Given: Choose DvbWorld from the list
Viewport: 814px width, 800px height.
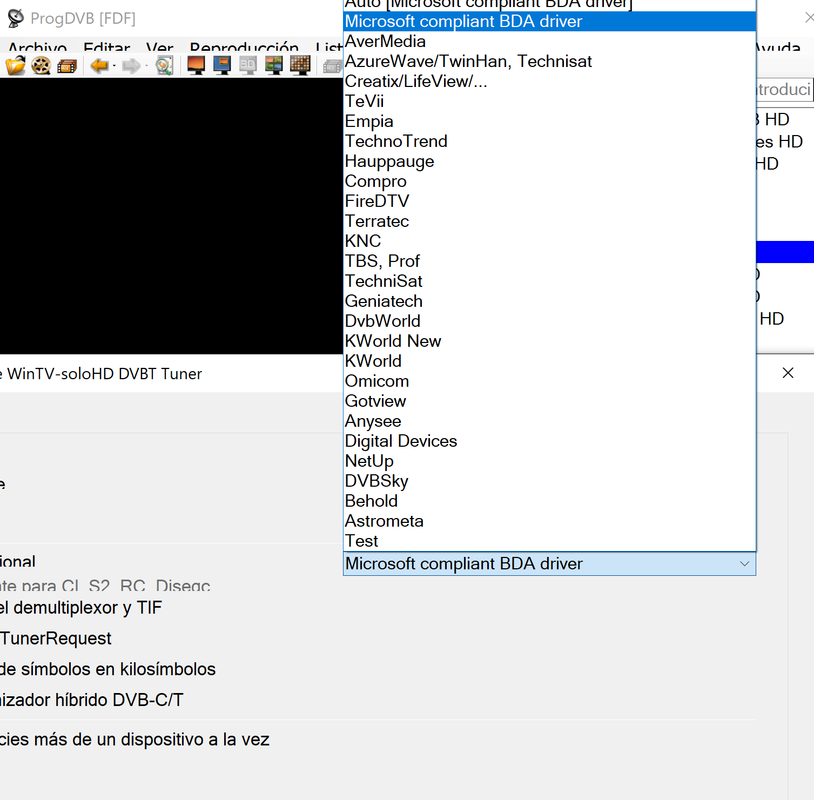Looking at the screenshot, I should 550,321.
